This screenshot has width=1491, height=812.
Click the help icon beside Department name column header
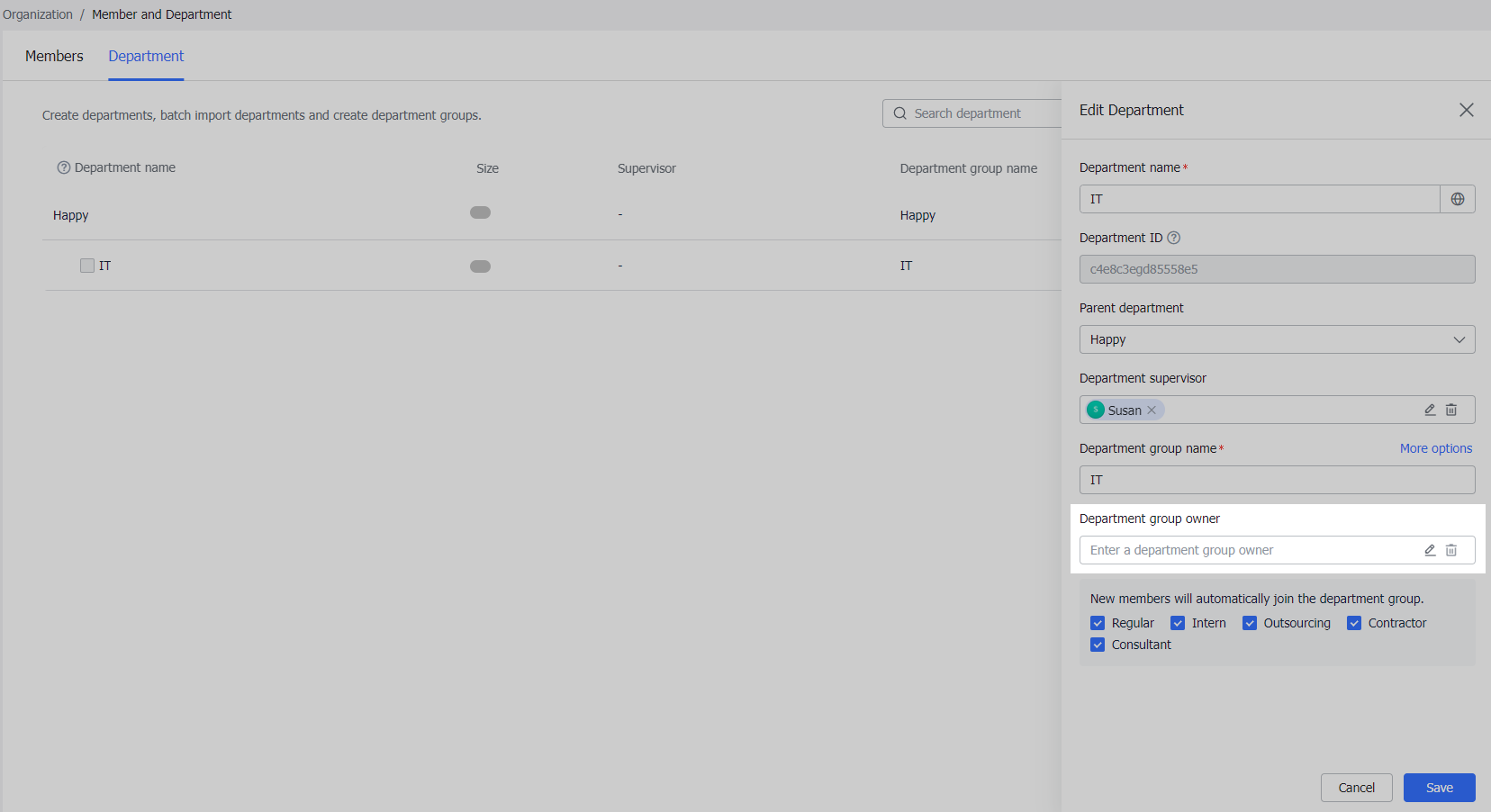click(x=64, y=167)
